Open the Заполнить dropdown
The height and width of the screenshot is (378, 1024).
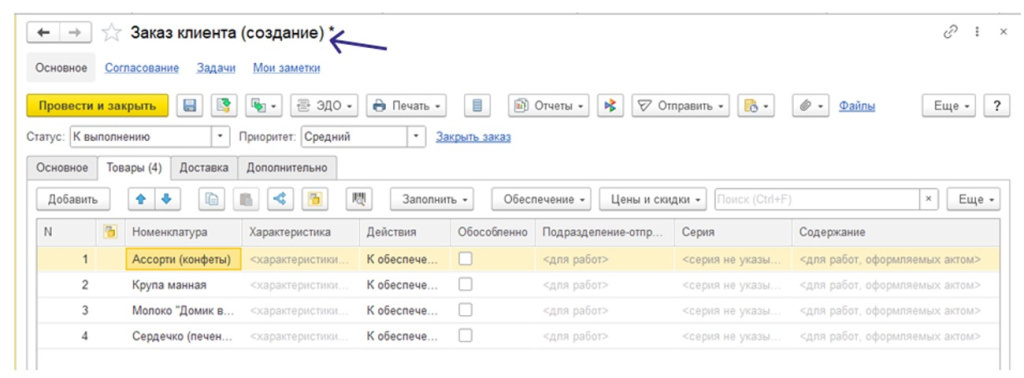(432, 200)
